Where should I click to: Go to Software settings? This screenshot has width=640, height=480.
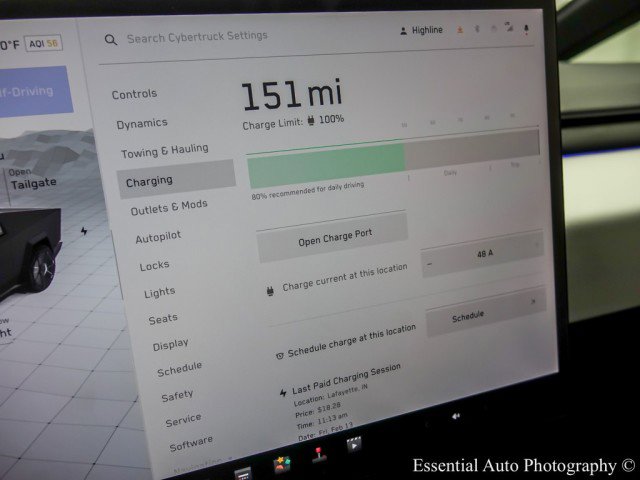[191, 444]
